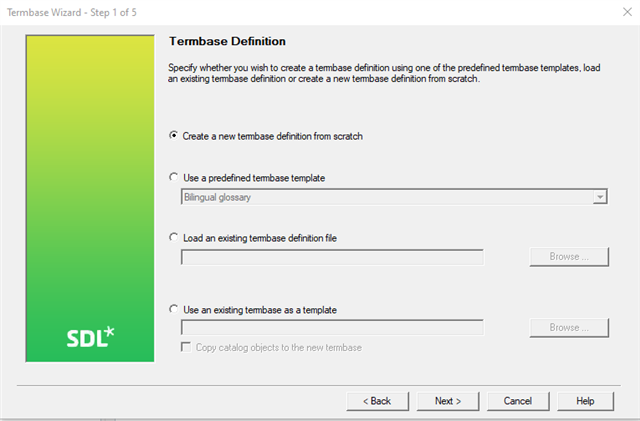640x421 pixels.
Task: Click the termbase definition file path field
Action: point(332,257)
